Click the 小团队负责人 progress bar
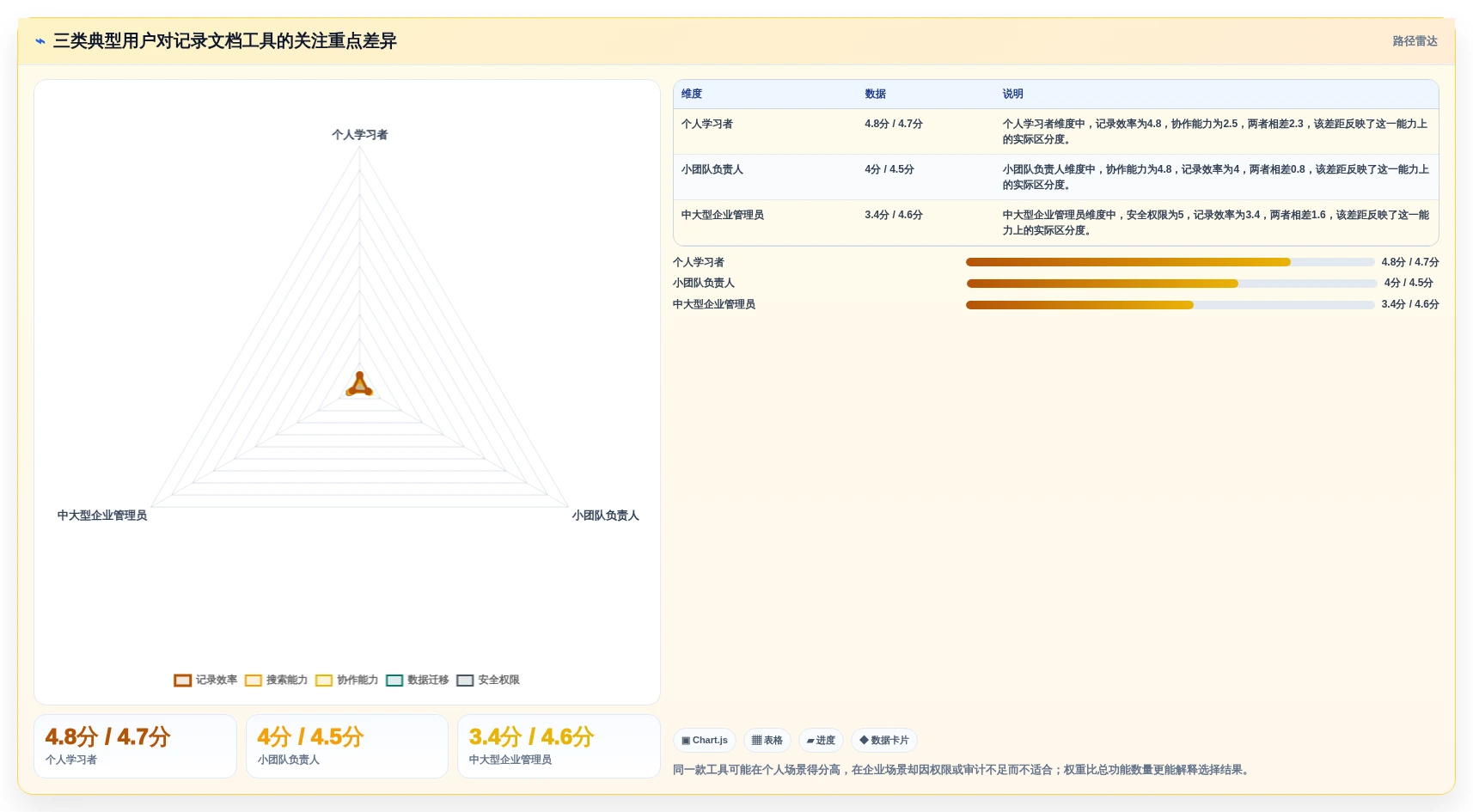1473x812 pixels. [1171, 283]
